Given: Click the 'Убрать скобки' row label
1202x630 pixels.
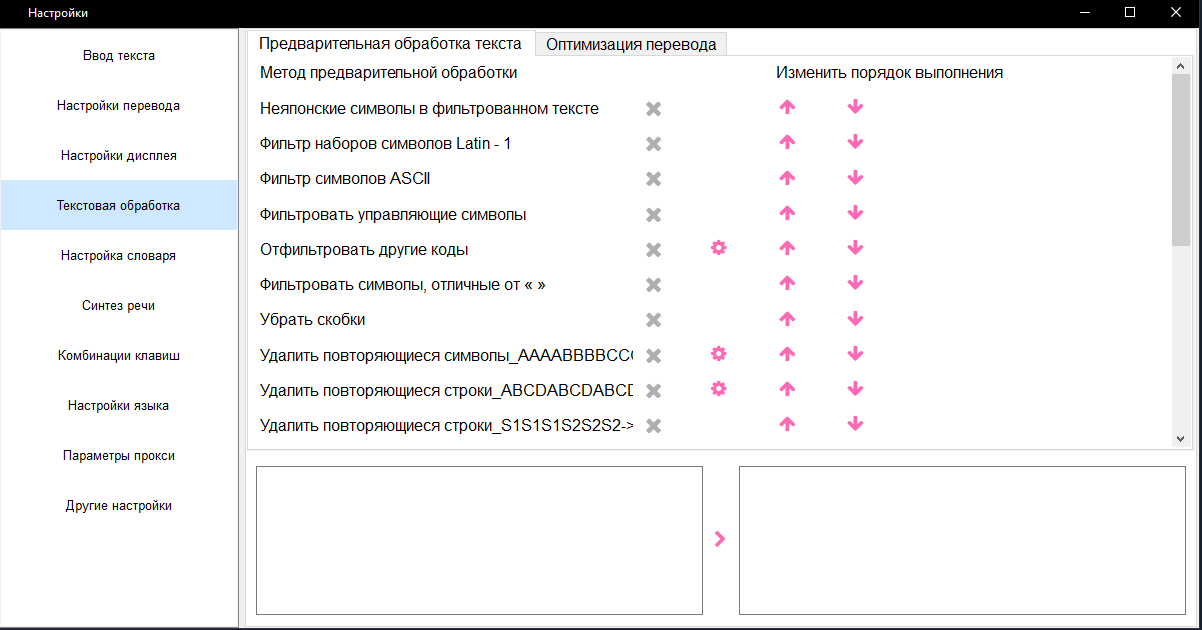Looking at the screenshot, I should point(312,320).
